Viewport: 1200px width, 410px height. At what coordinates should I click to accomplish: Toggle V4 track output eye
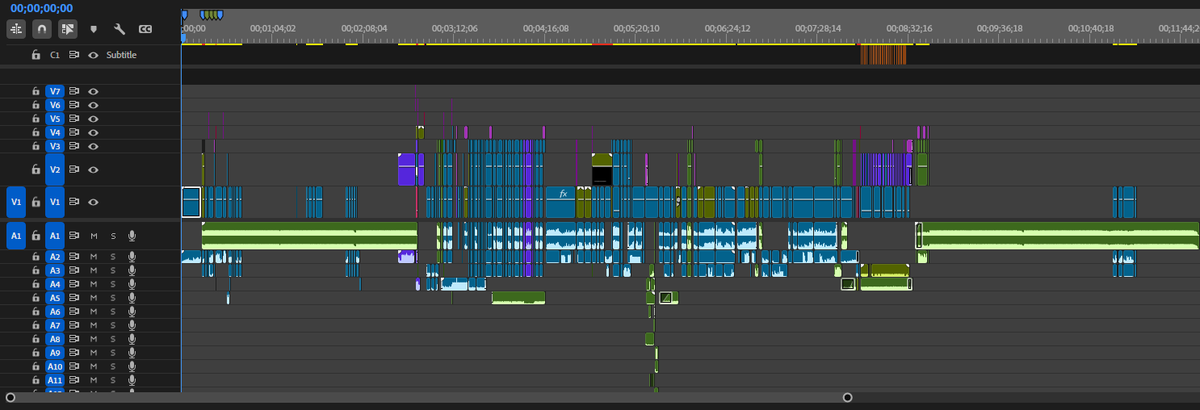point(93,132)
